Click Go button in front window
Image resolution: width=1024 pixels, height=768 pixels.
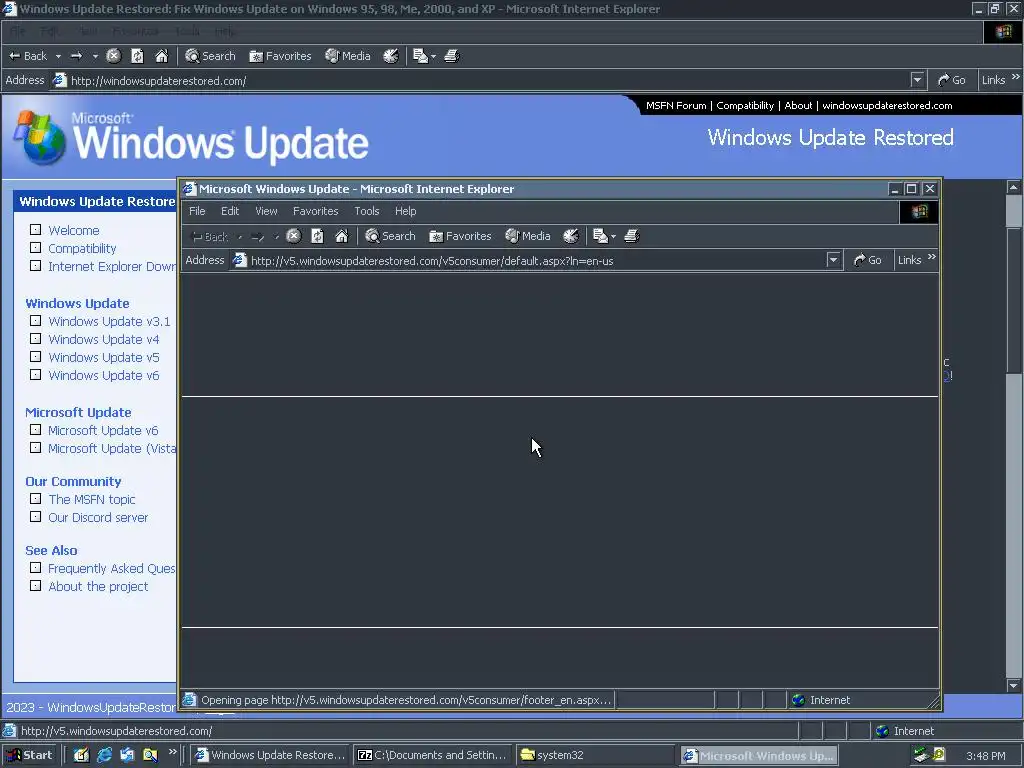tap(868, 261)
